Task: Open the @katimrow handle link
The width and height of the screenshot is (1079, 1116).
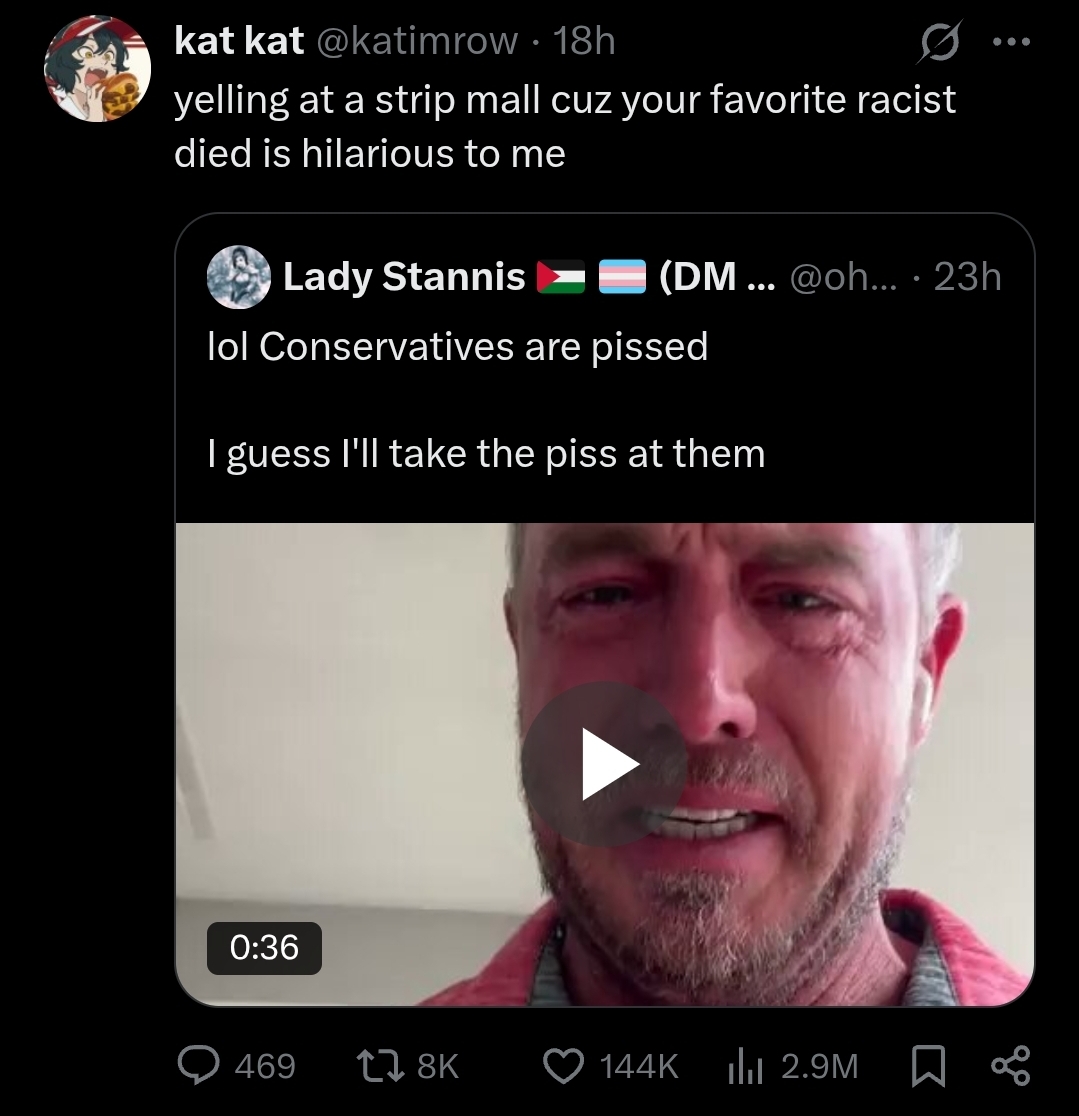Action: 417,41
